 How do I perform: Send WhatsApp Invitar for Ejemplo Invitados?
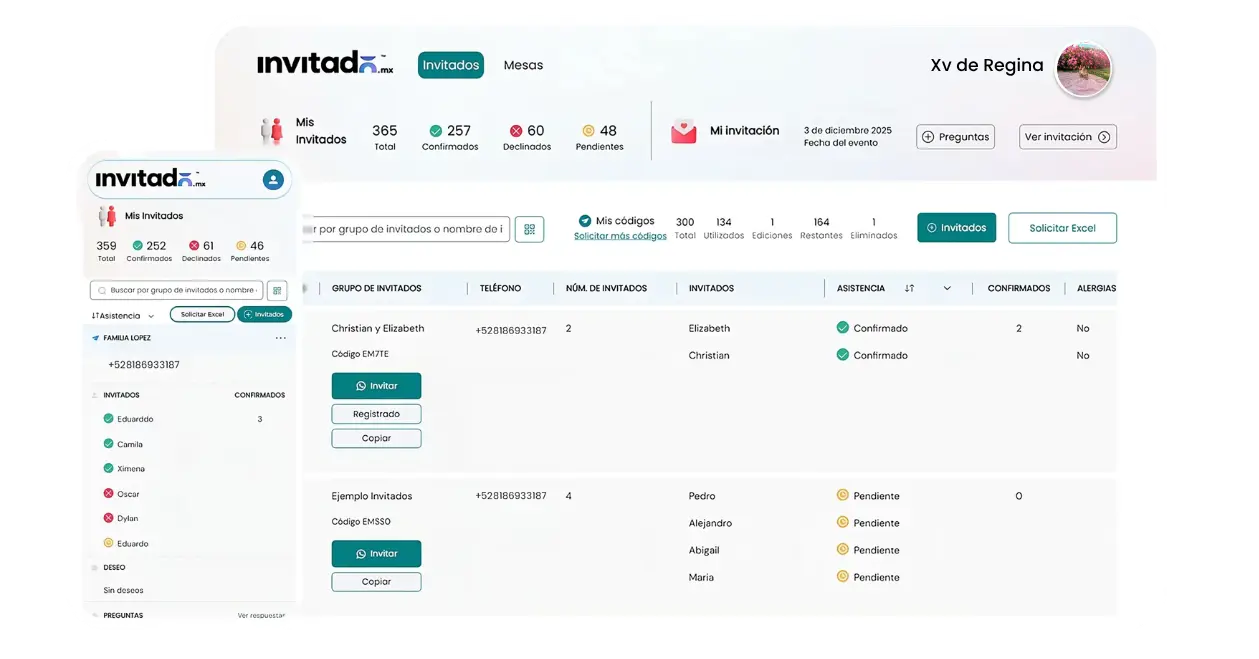376,553
